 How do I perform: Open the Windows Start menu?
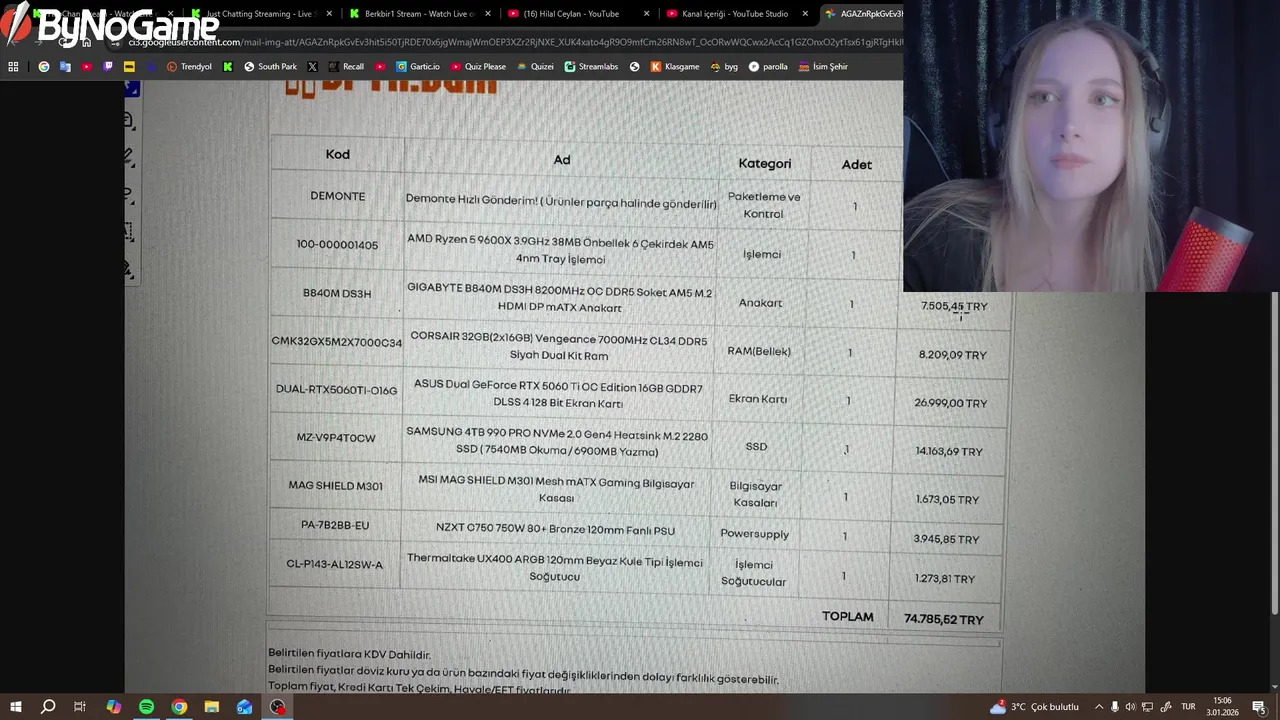[x=15, y=707]
